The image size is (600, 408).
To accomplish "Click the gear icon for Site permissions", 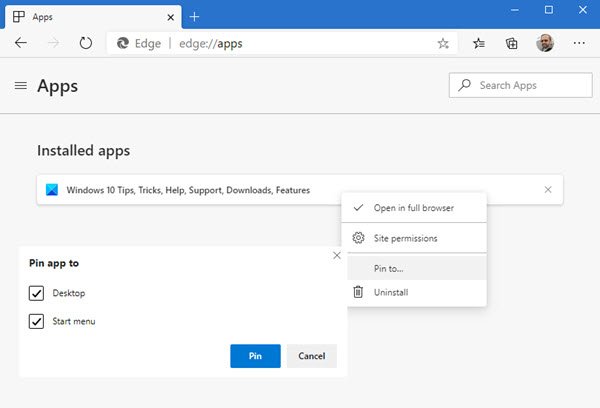I will coord(358,238).
